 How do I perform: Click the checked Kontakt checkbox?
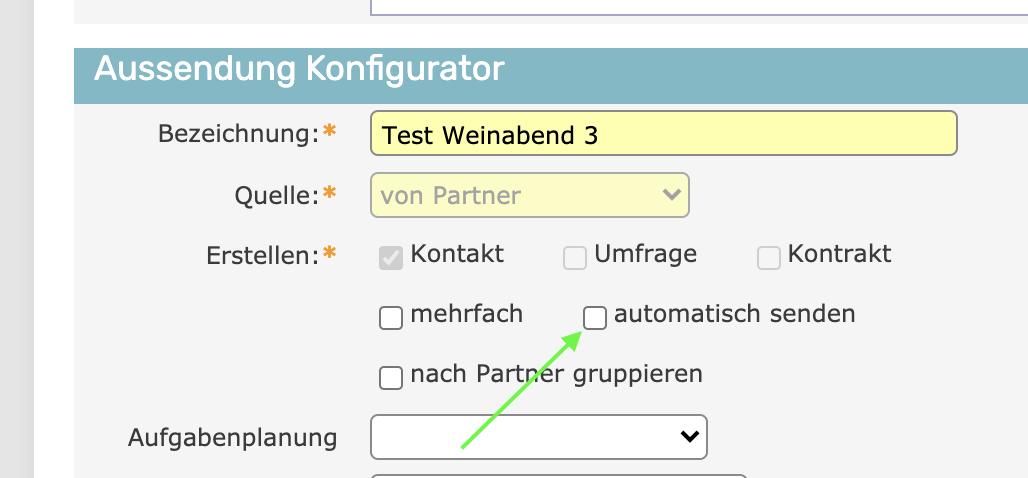[391, 258]
